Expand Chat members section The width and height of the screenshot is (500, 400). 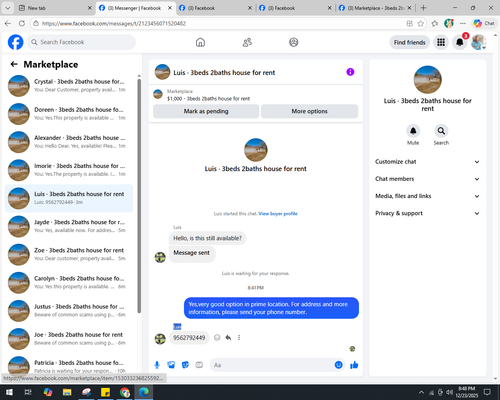pyautogui.click(x=427, y=179)
